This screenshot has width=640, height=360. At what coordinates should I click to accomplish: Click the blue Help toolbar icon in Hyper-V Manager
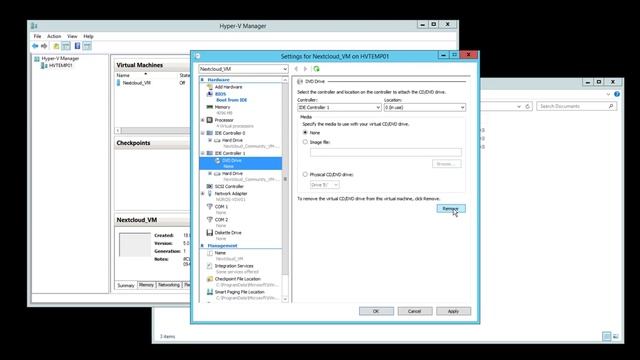(77, 46)
